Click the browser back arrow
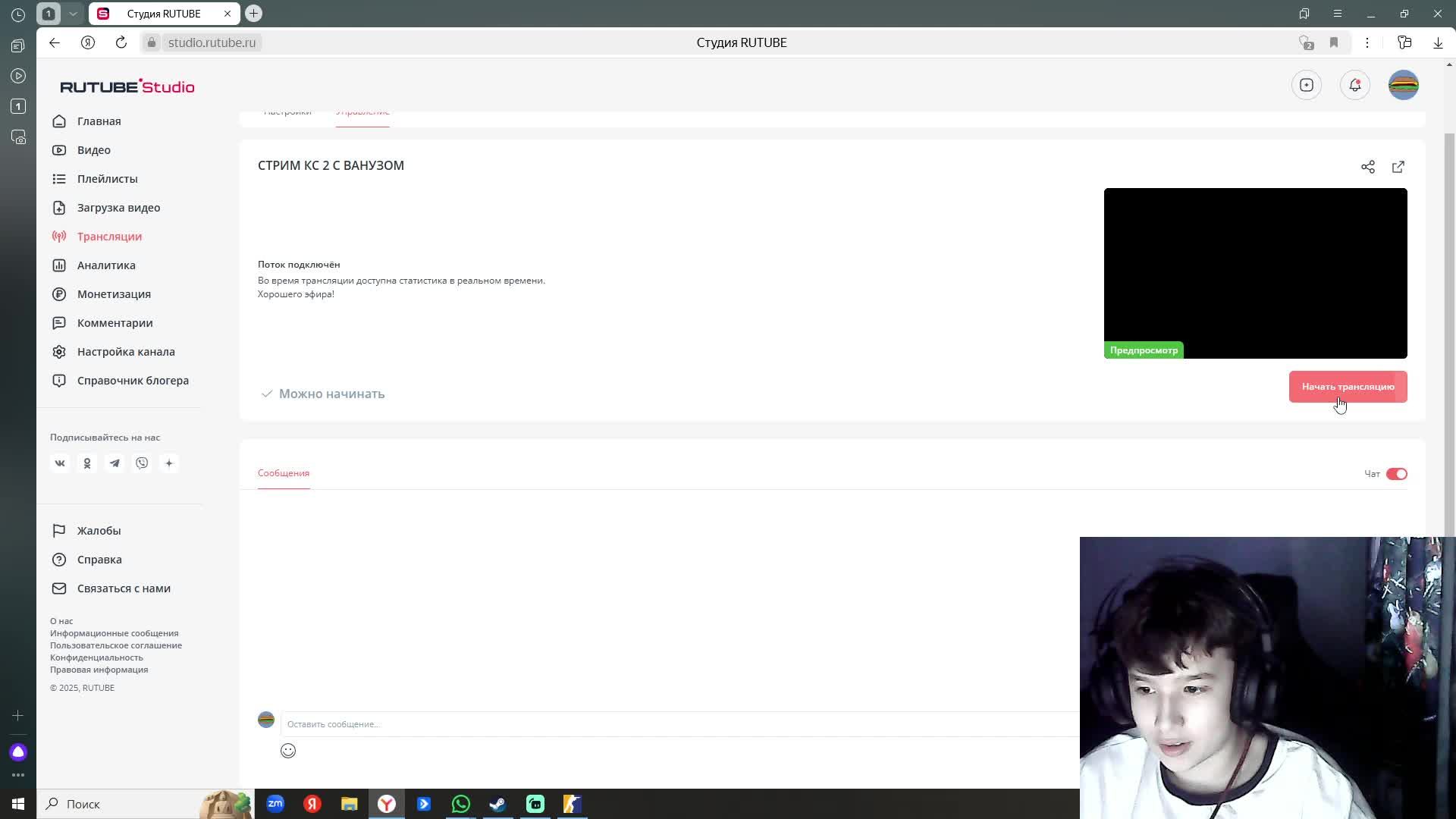 tap(55, 42)
